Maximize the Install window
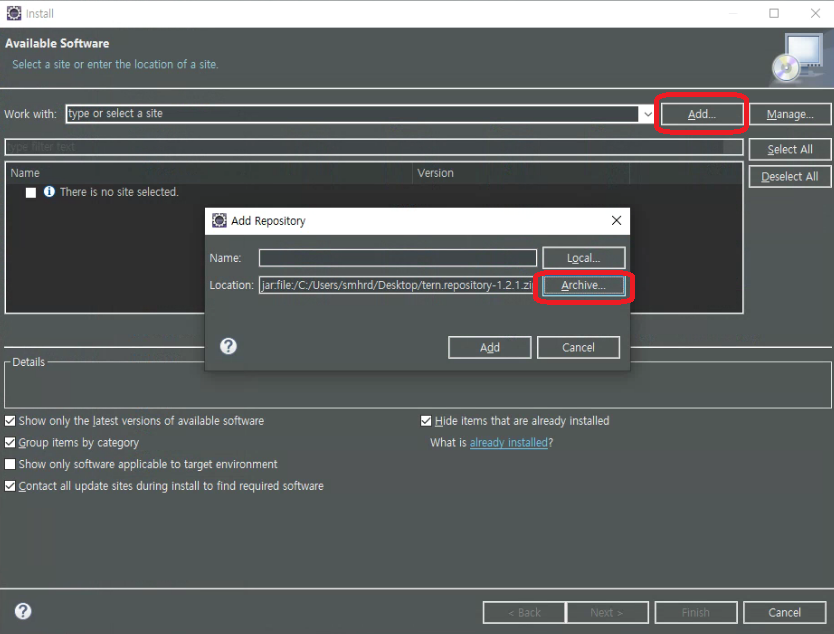Screen dimensions: 834x634 774,13
